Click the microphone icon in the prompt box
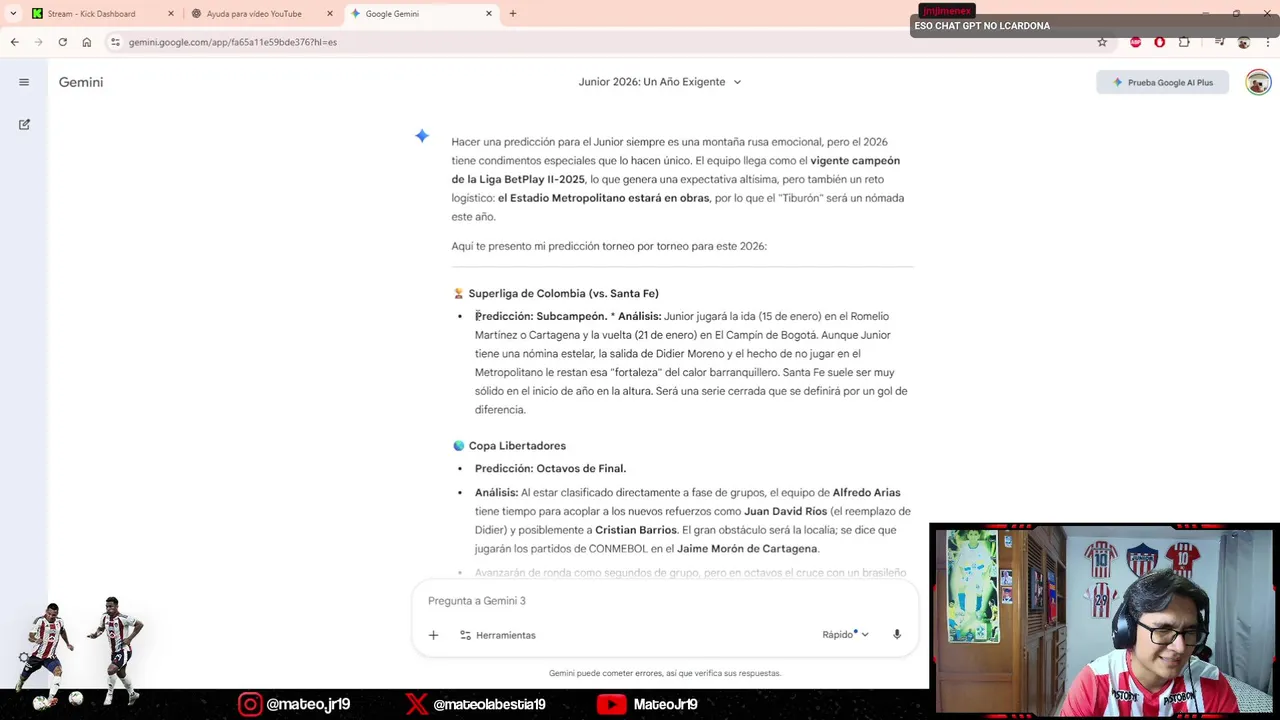 (x=897, y=634)
